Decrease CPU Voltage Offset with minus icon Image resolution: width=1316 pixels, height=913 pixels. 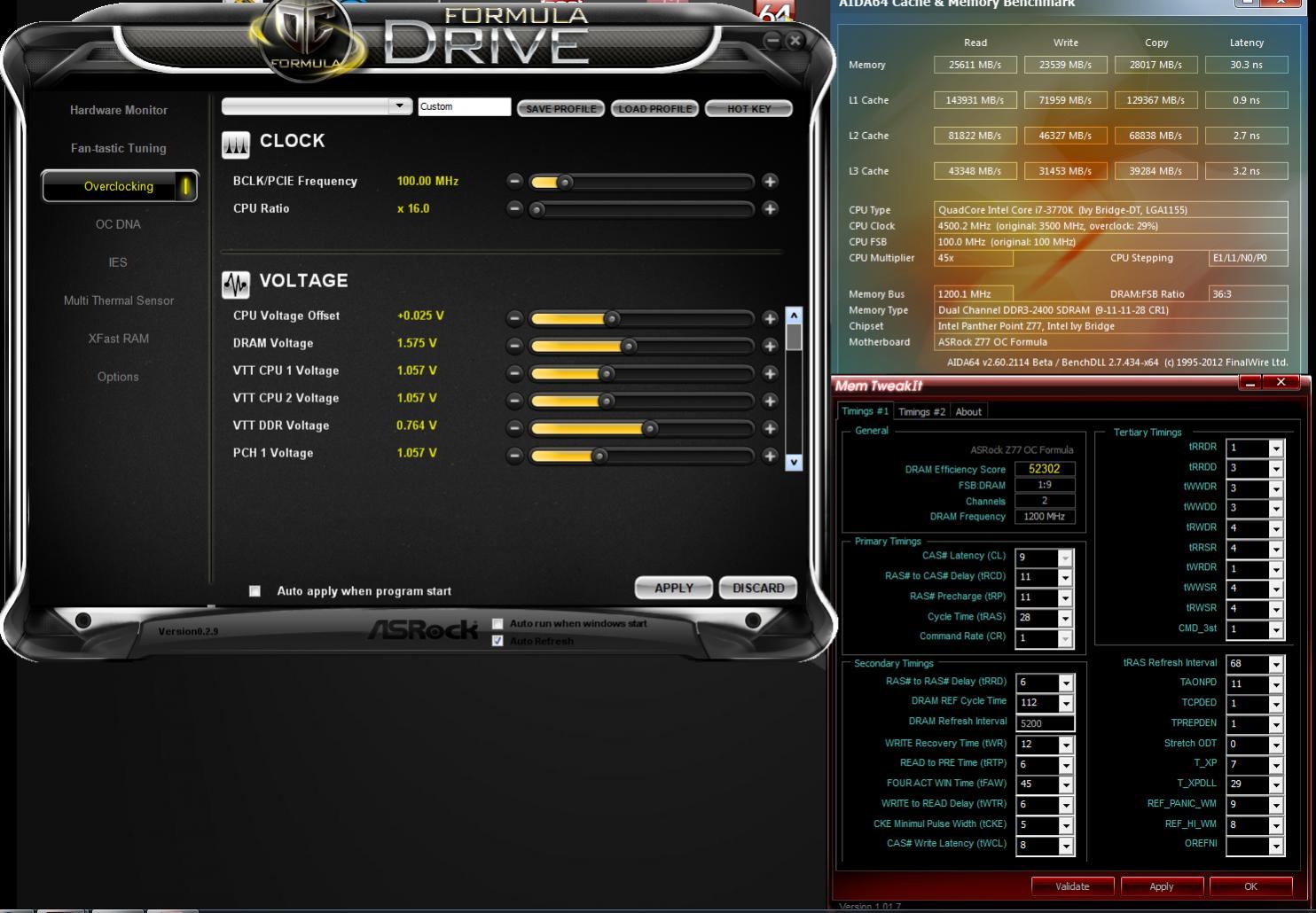click(514, 318)
